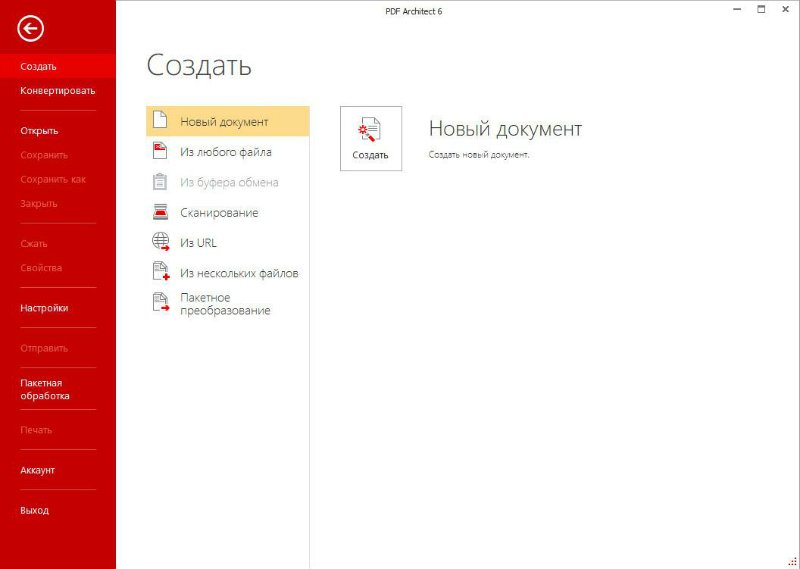Choose Сохранить как in the sidebar
Image resolution: width=800 pixels, height=569 pixels.
[53, 180]
